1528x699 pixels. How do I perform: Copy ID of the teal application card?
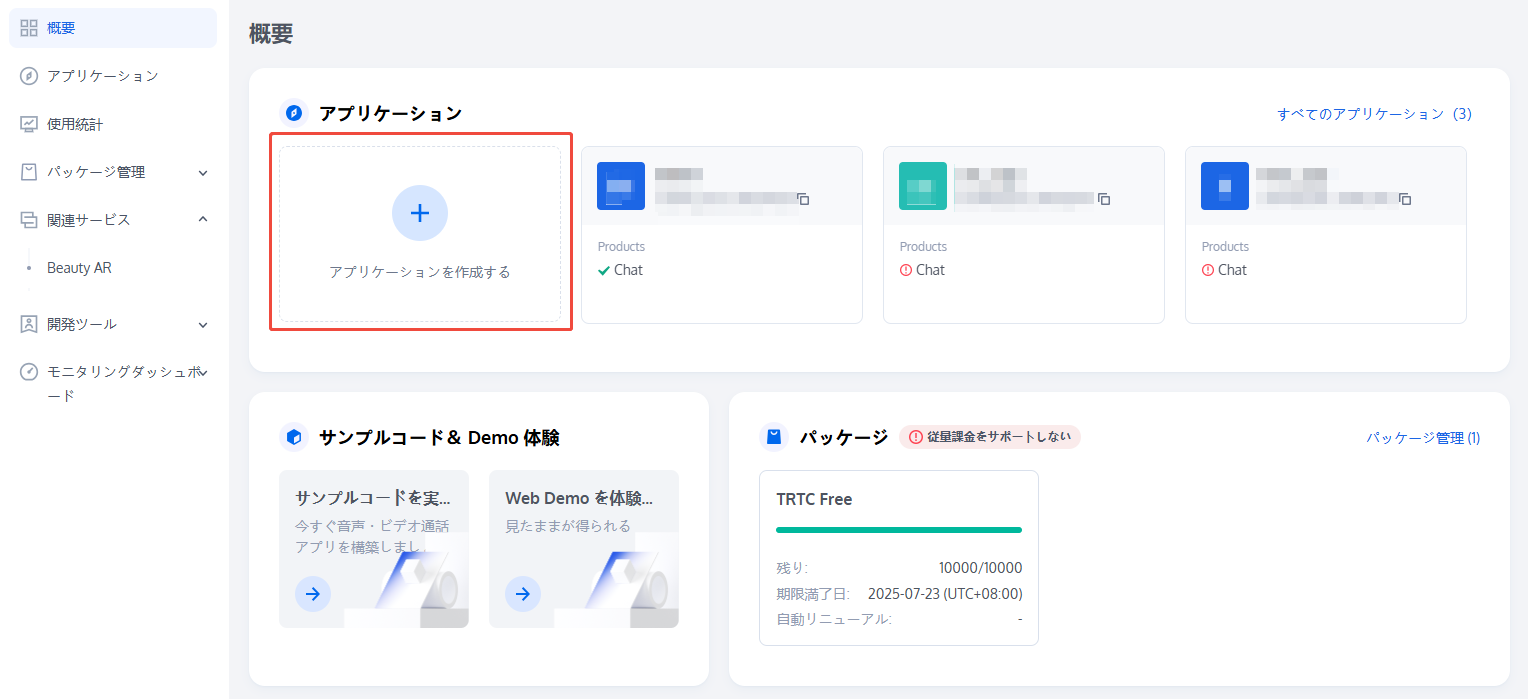[x=1104, y=199]
